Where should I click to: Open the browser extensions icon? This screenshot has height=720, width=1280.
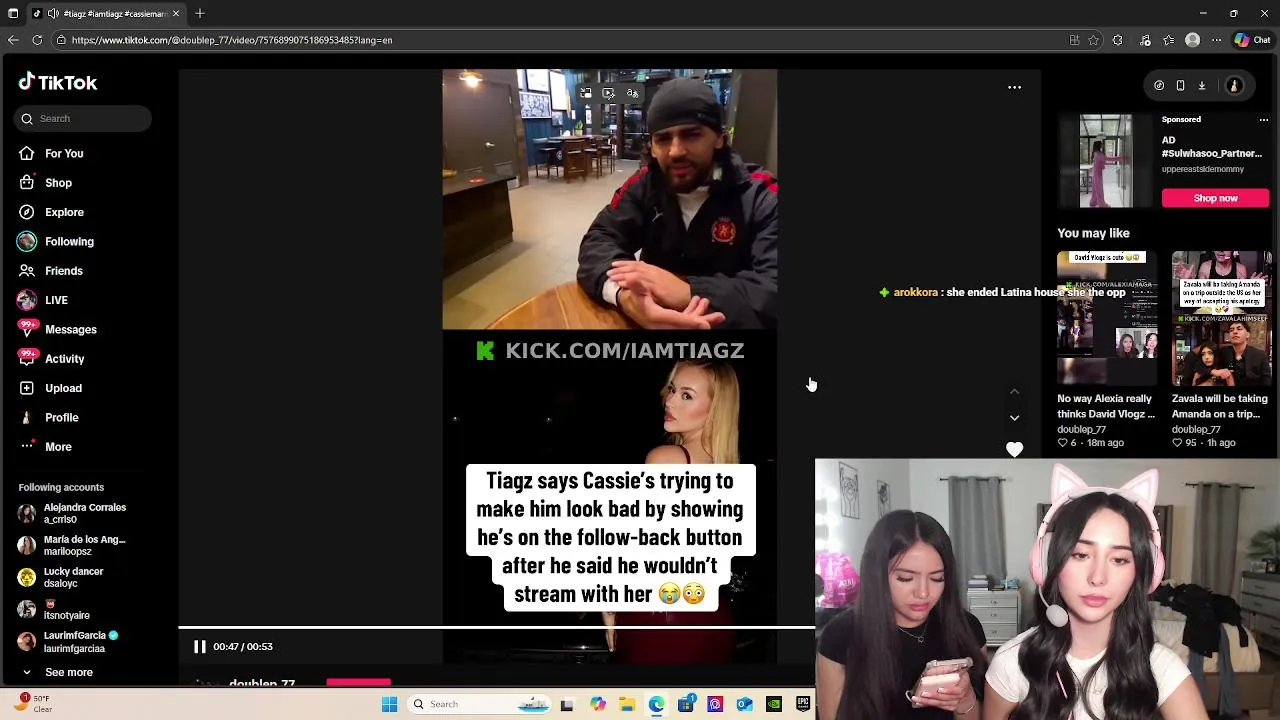1118,40
